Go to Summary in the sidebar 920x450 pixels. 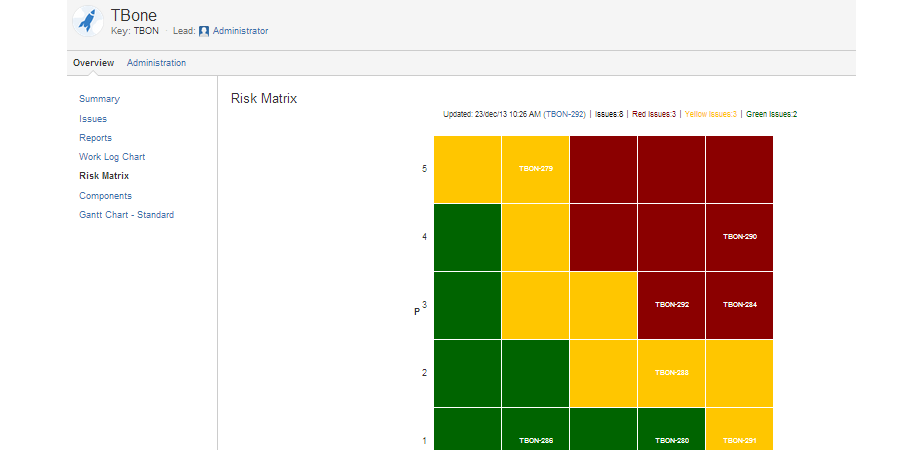(99, 99)
